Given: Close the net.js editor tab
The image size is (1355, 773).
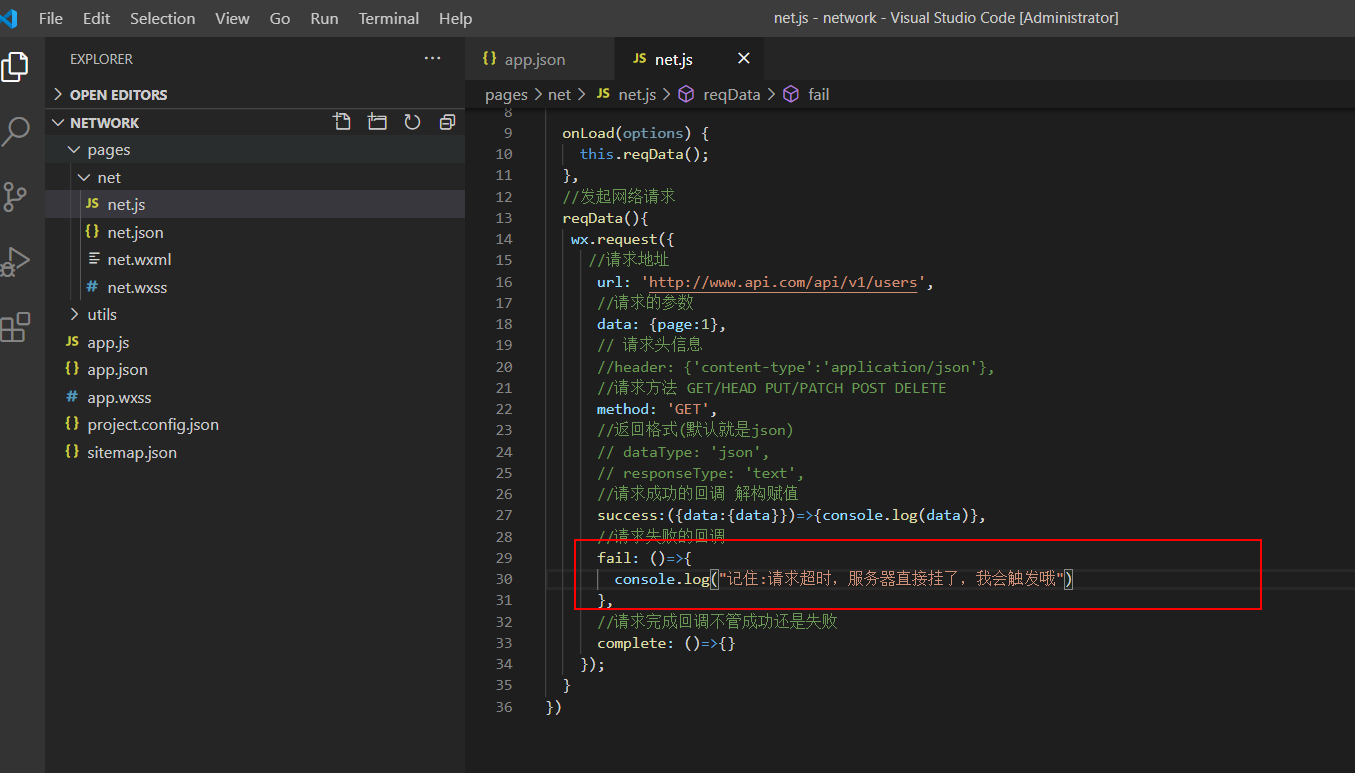Looking at the screenshot, I should coord(743,59).
